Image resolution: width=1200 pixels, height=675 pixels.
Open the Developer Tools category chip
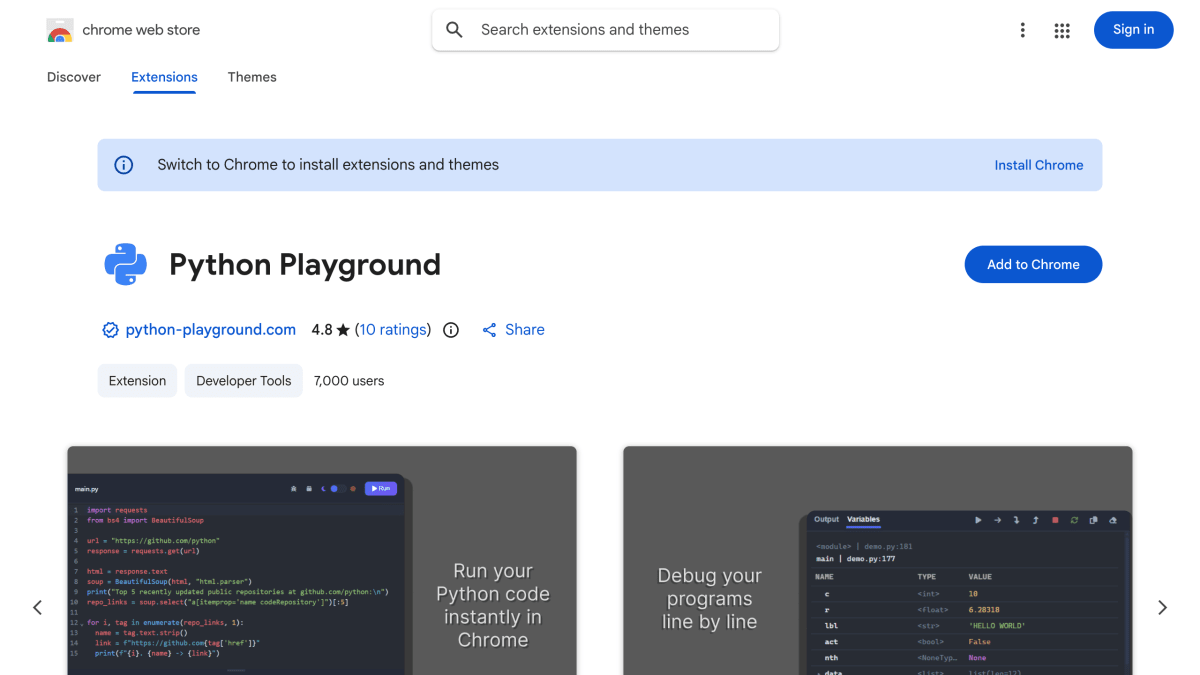tap(243, 381)
